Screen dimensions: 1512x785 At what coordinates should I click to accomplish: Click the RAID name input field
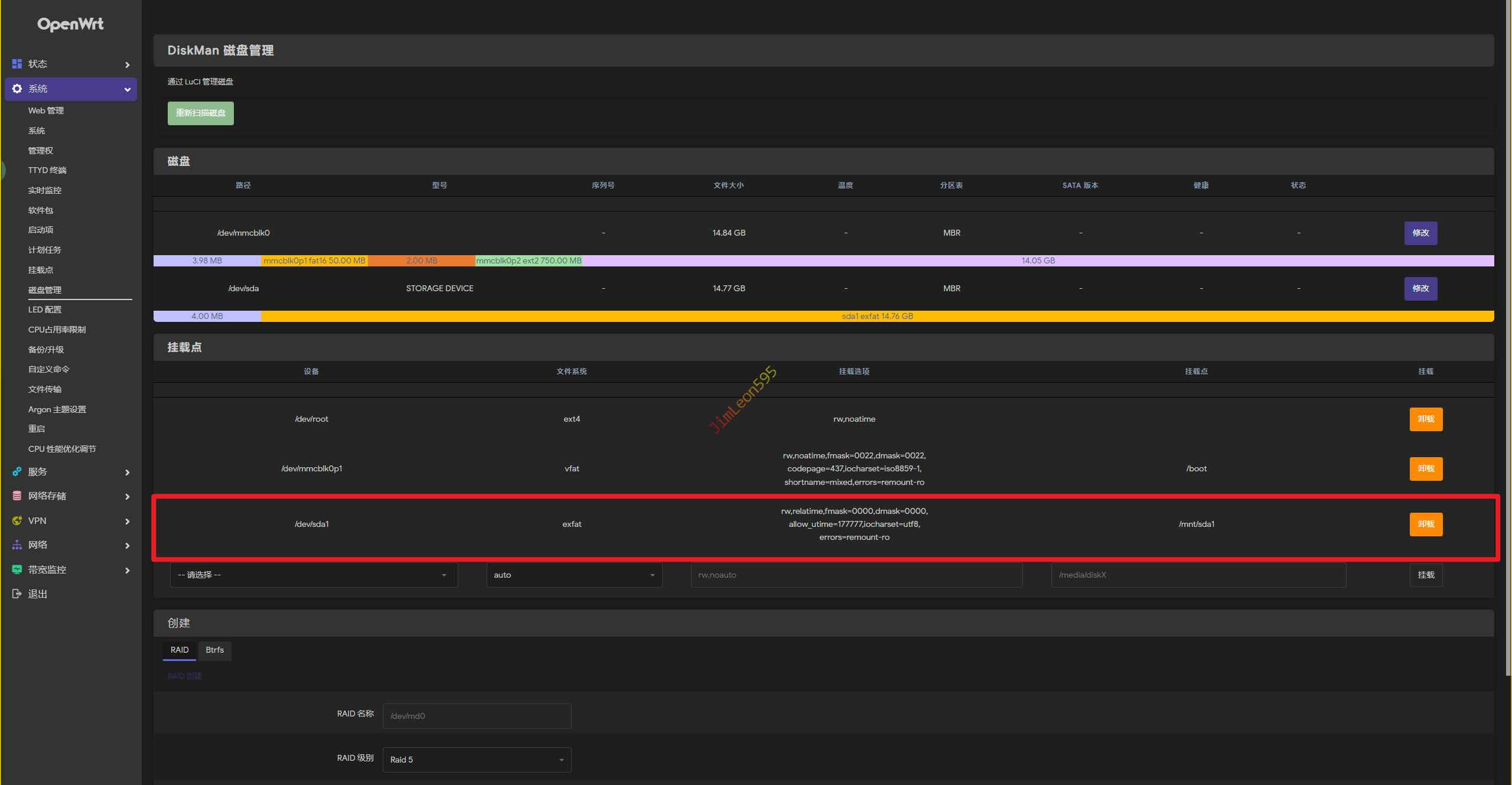click(477, 716)
